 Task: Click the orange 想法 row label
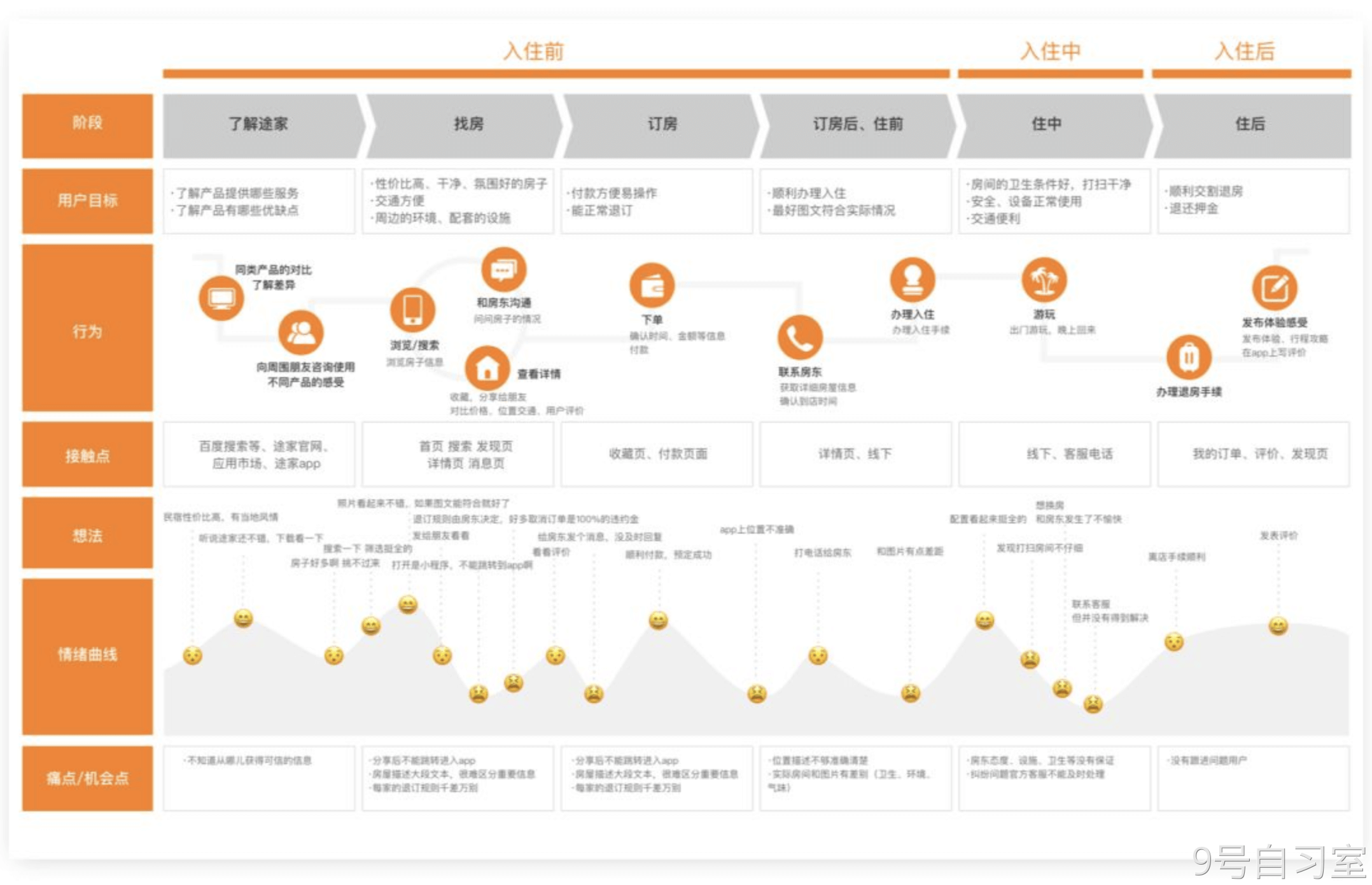click(87, 533)
